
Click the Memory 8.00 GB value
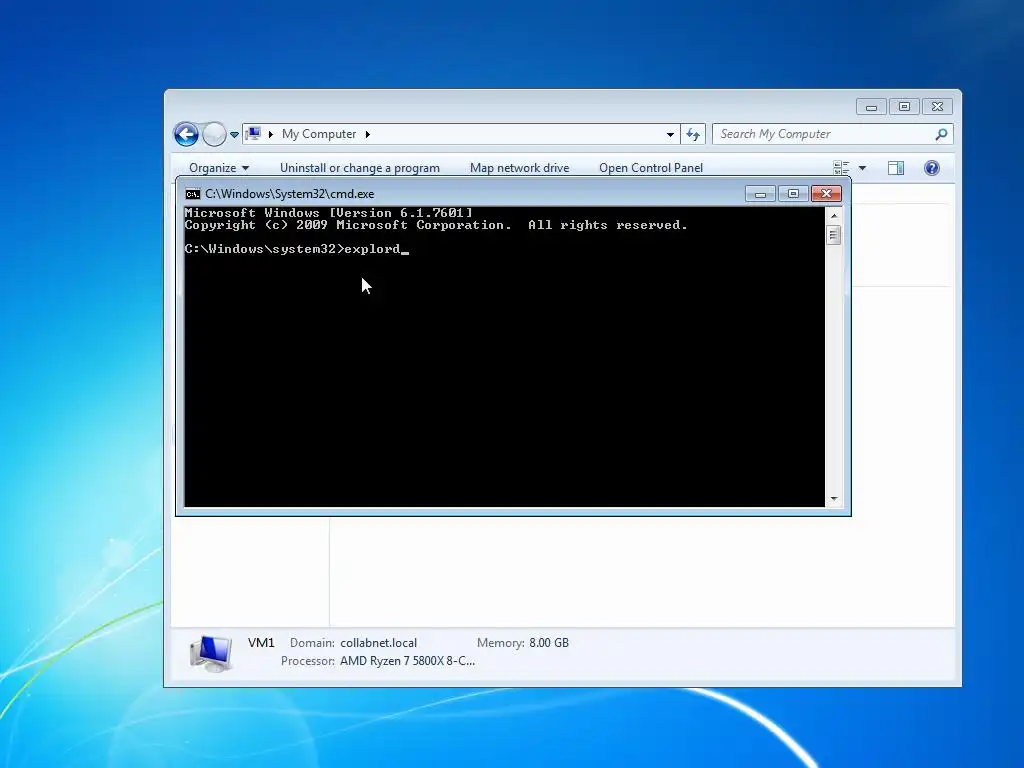click(x=549, y=643)
